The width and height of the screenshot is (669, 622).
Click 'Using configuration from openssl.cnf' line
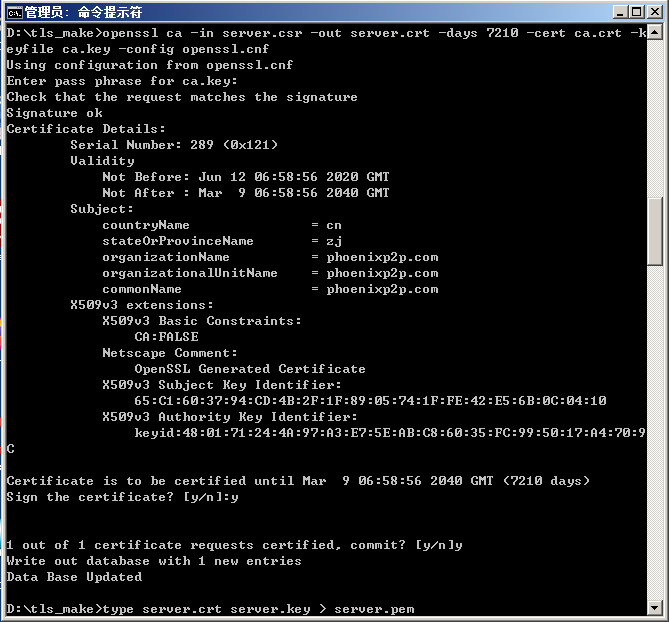pos(150,65)
